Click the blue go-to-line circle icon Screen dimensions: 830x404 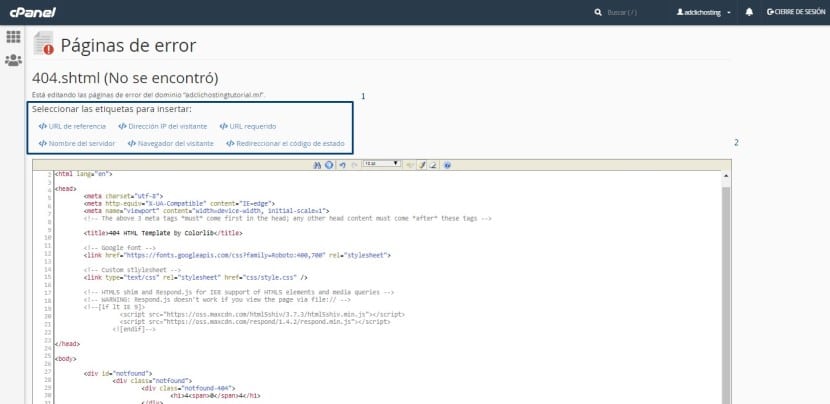tap(329, 165)
